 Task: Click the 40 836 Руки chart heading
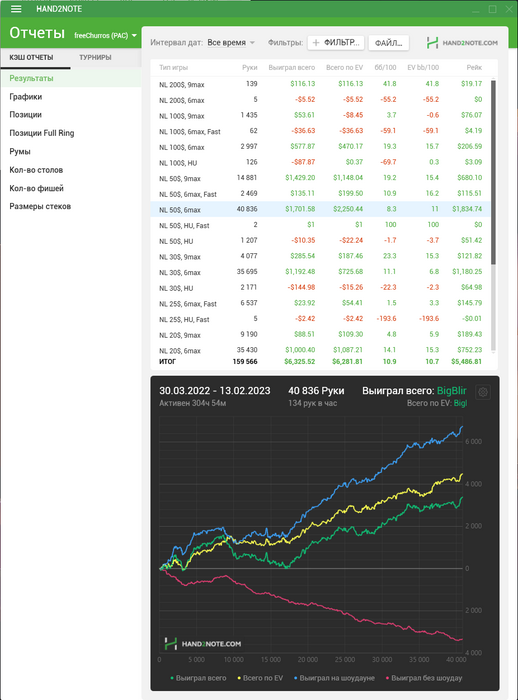[x=316, y=391]
